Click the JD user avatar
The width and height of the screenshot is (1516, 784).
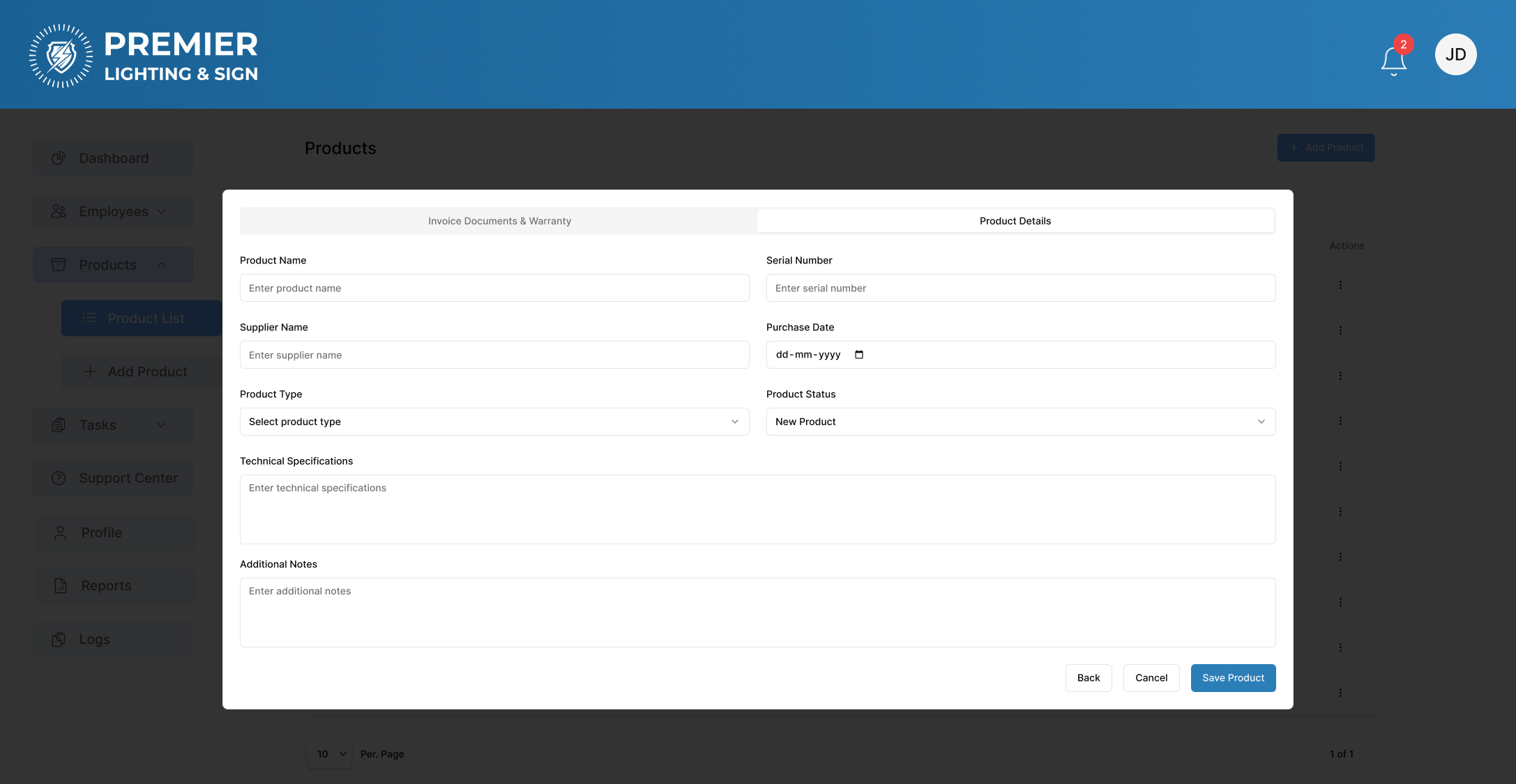tap(1455, 54)
